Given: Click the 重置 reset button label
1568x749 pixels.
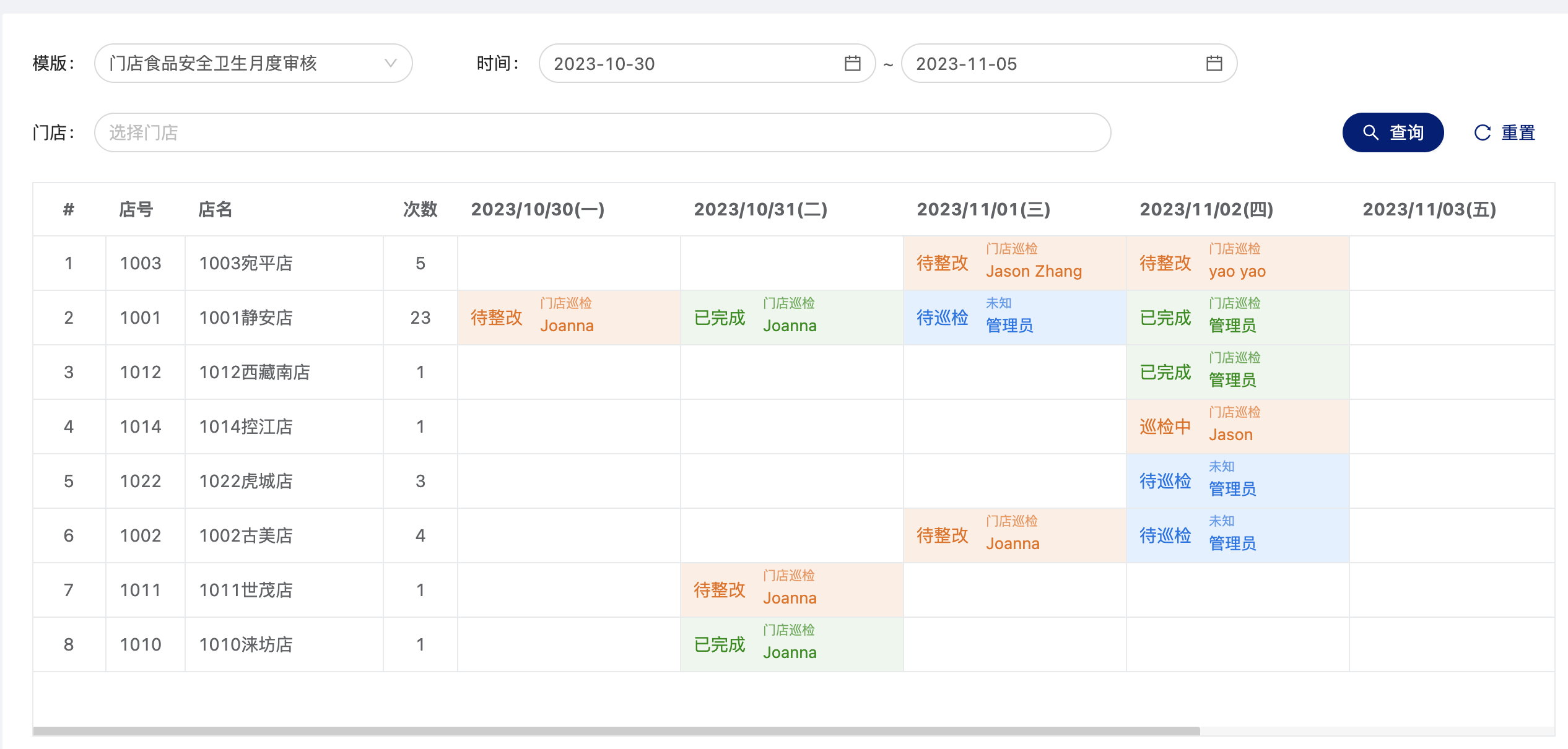Looking at the screenshot, I should [1518, 132].
